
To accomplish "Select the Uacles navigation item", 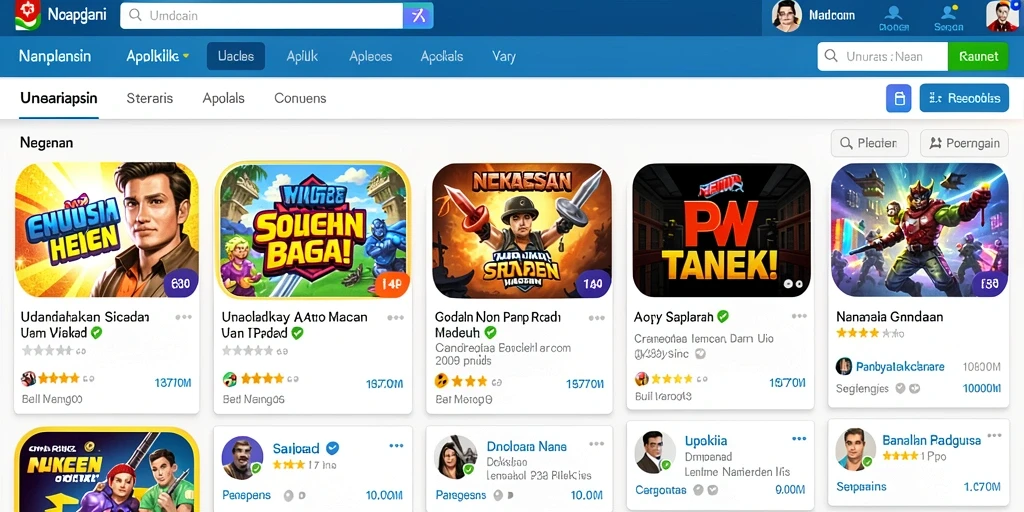I will coord(236,56).
